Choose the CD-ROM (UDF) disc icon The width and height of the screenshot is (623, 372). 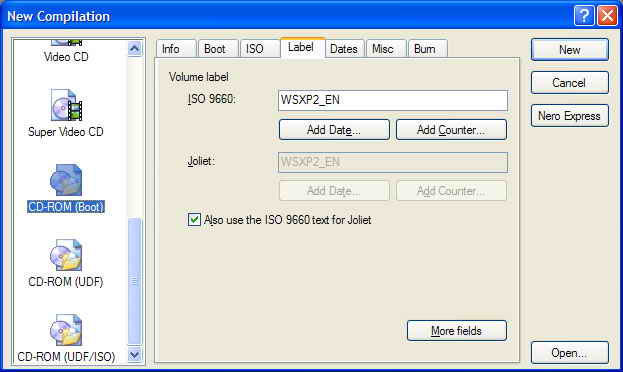click(66, 255)
